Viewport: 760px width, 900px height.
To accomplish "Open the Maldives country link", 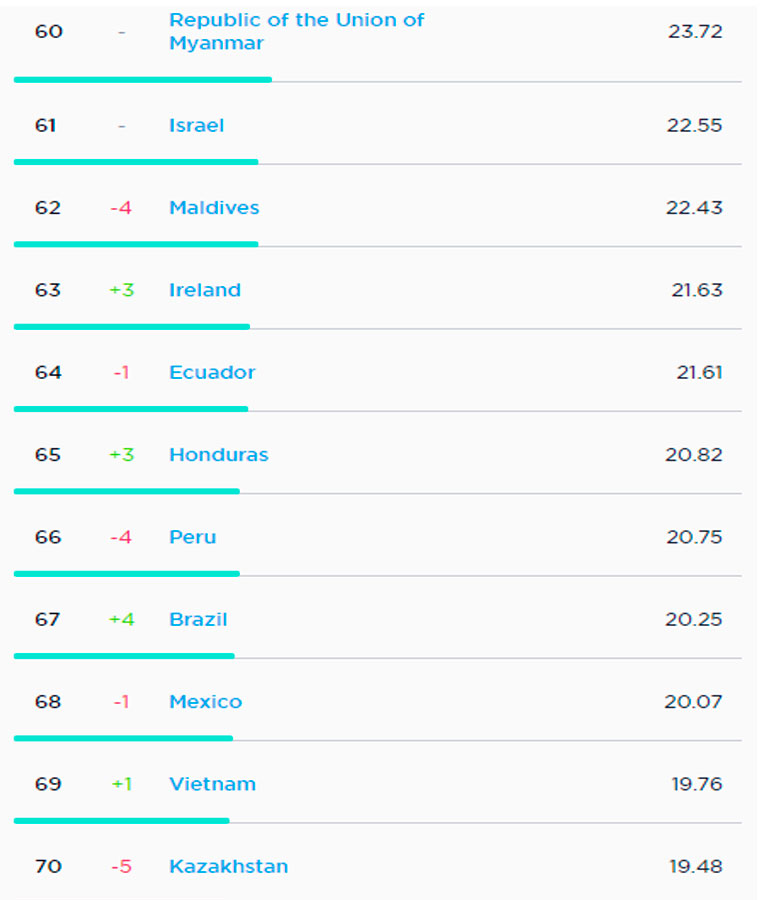I will coord(214,208).
